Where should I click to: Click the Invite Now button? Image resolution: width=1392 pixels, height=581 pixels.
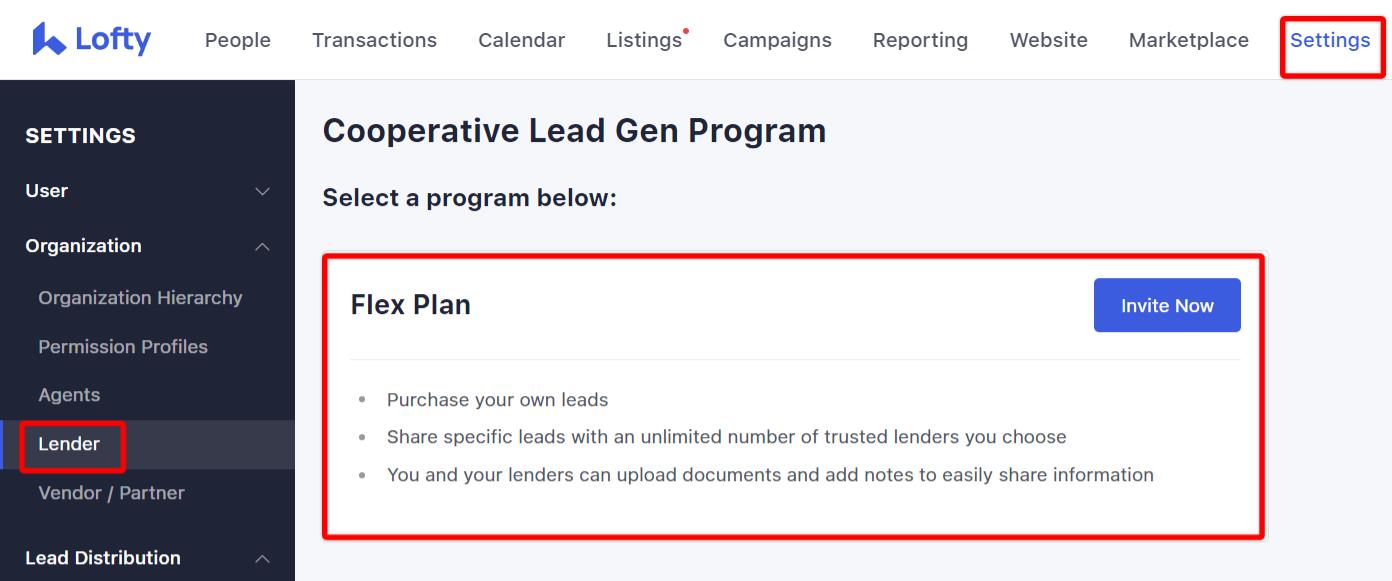pos(1167,305)
